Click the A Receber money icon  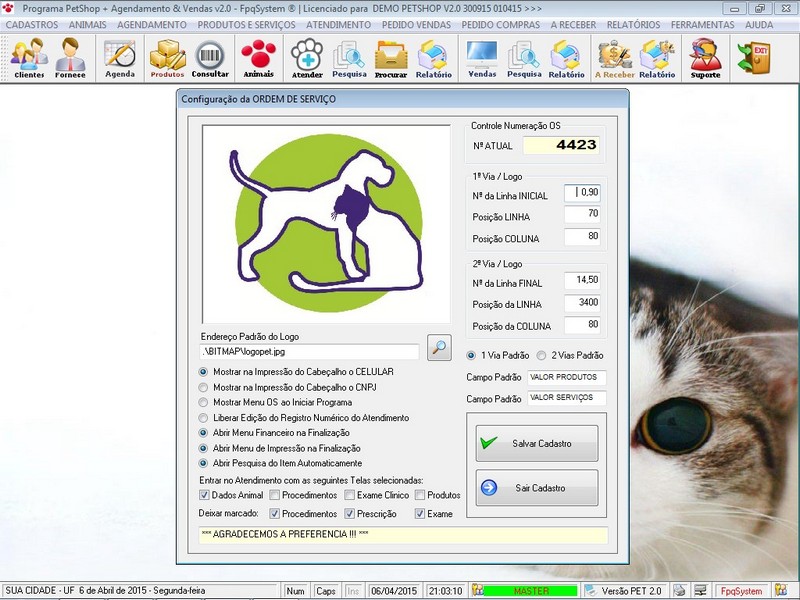point(615,58)
